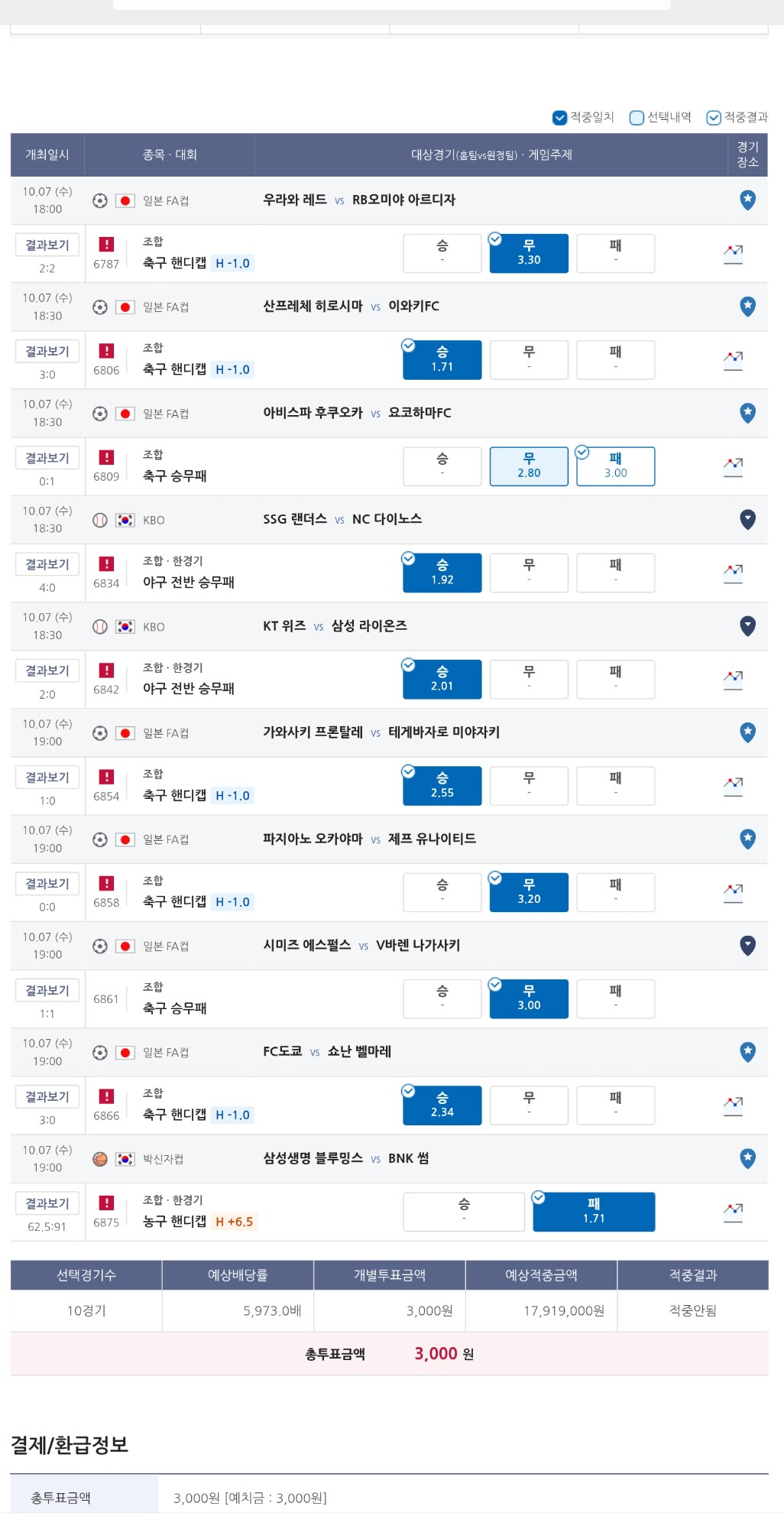Image resolution: width=784 pixels, height=1529 pixels.
Task: Toggle the 적중결과 checkbox
Action: click(714, 118)
